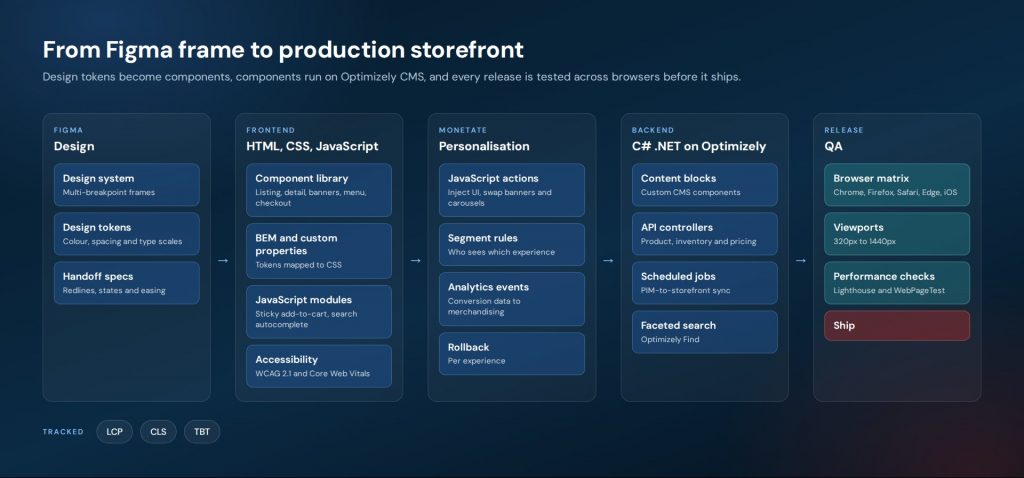Open the Scheduled jobs card
Image resolution: width=1024 pixels, height=478 pixels.
pyautogui.click(x=705, y=283)
